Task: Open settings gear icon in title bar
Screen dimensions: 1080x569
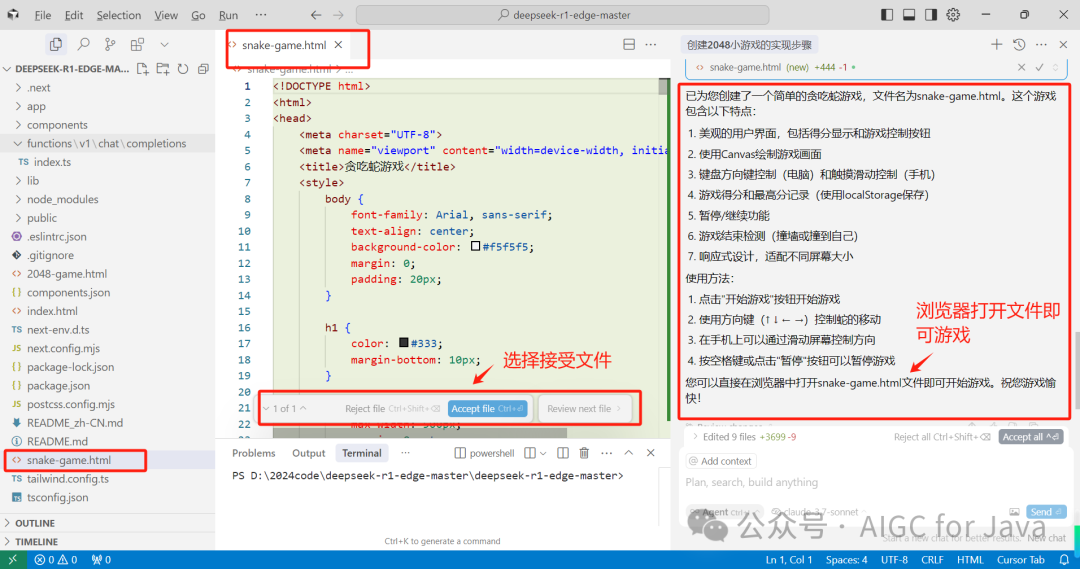Action: 953,14
